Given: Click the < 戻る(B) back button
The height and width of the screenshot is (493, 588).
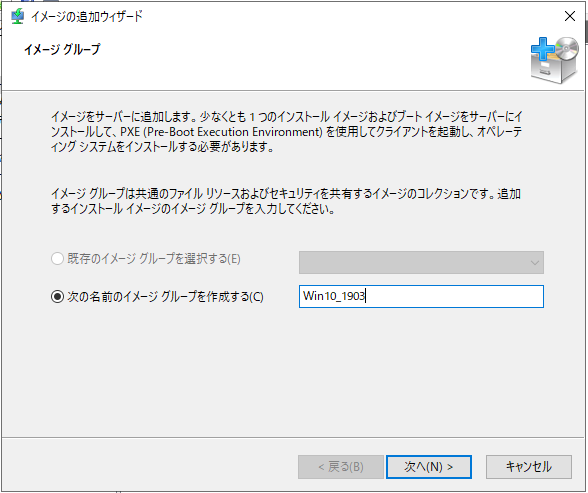Looking at the screenshot, I should click(x=340, y=467).
